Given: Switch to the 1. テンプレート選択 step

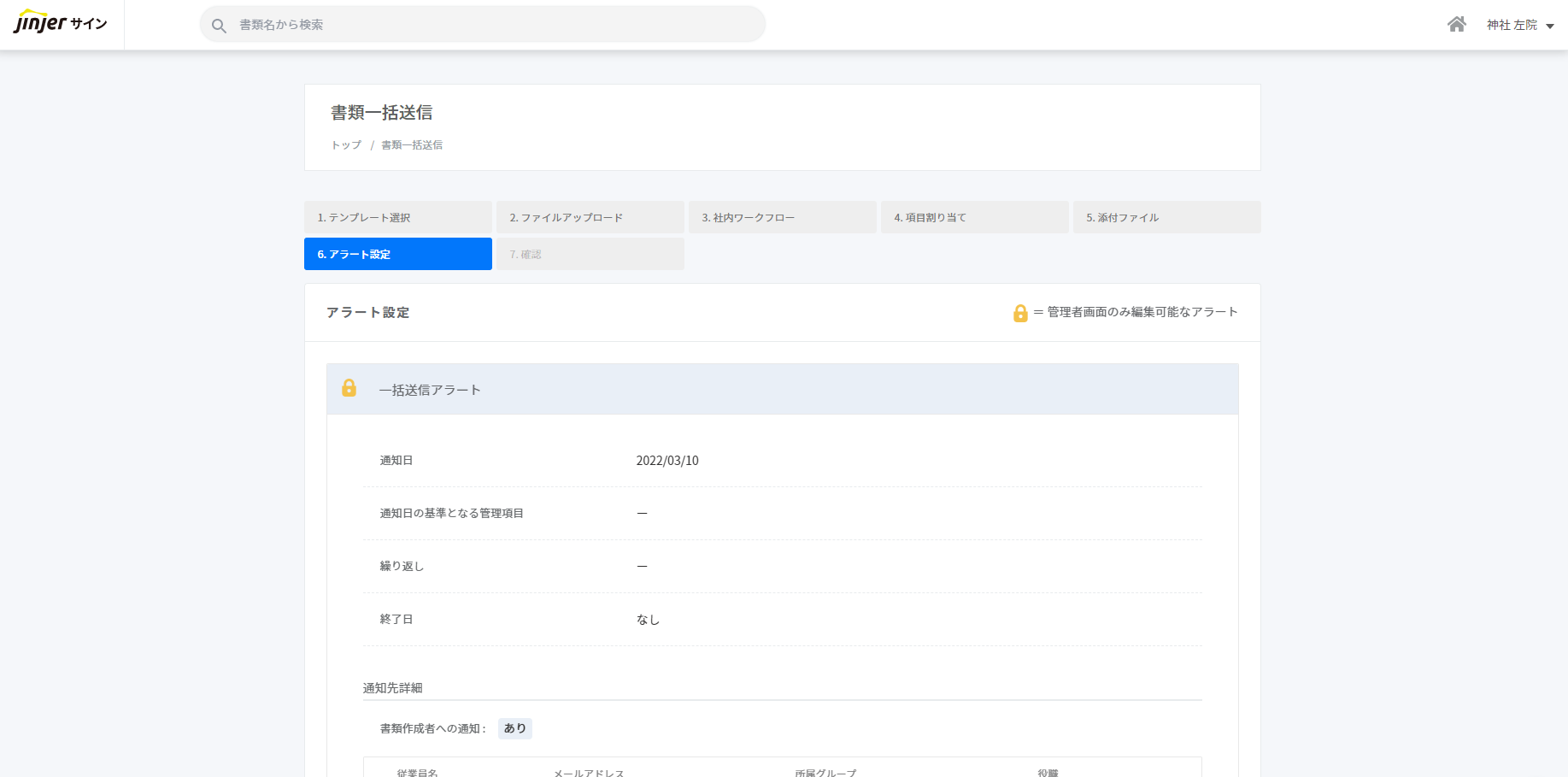Looking at the screenshot, I should [x=397, y=217].
